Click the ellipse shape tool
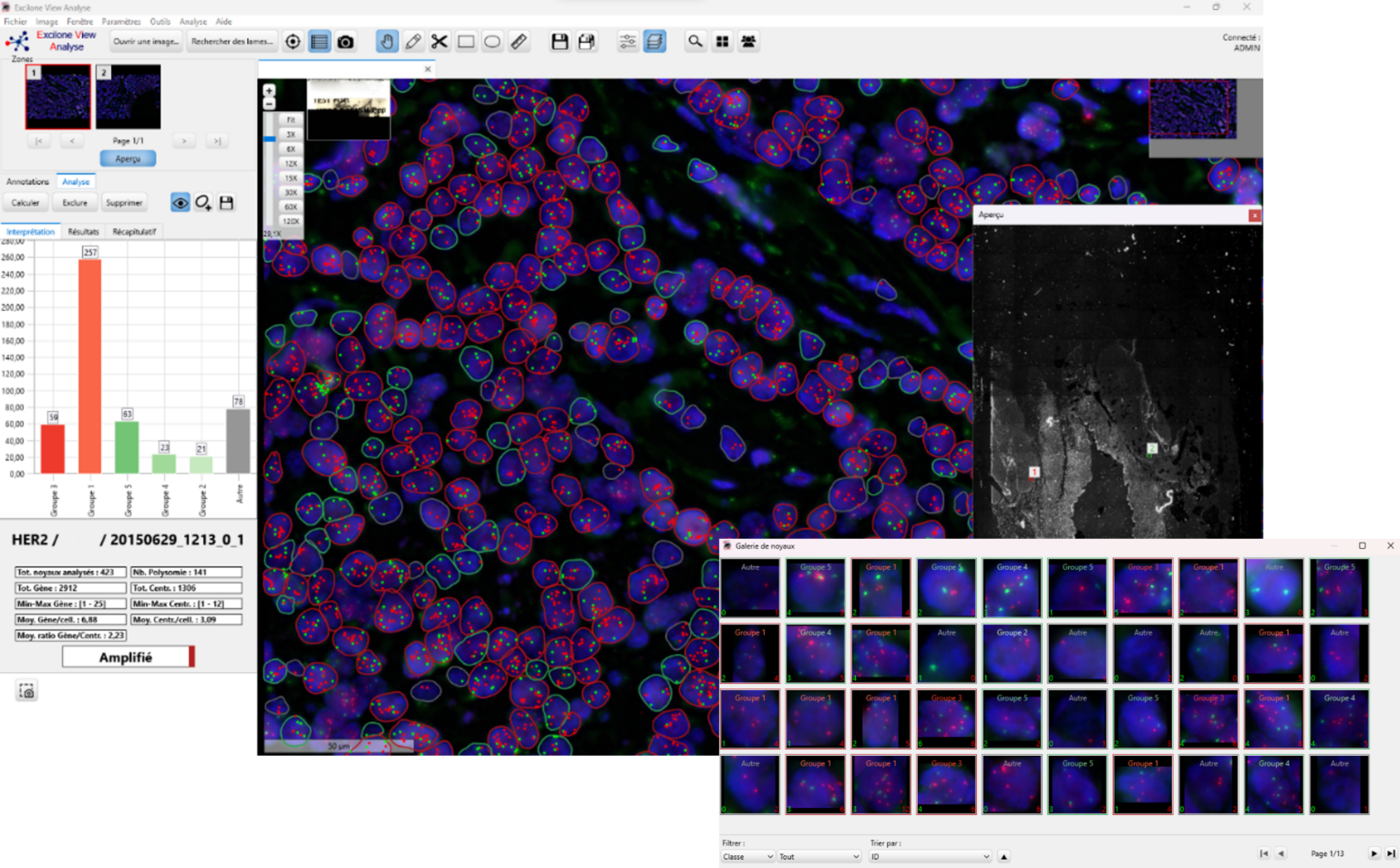 [x=492, y=42]
